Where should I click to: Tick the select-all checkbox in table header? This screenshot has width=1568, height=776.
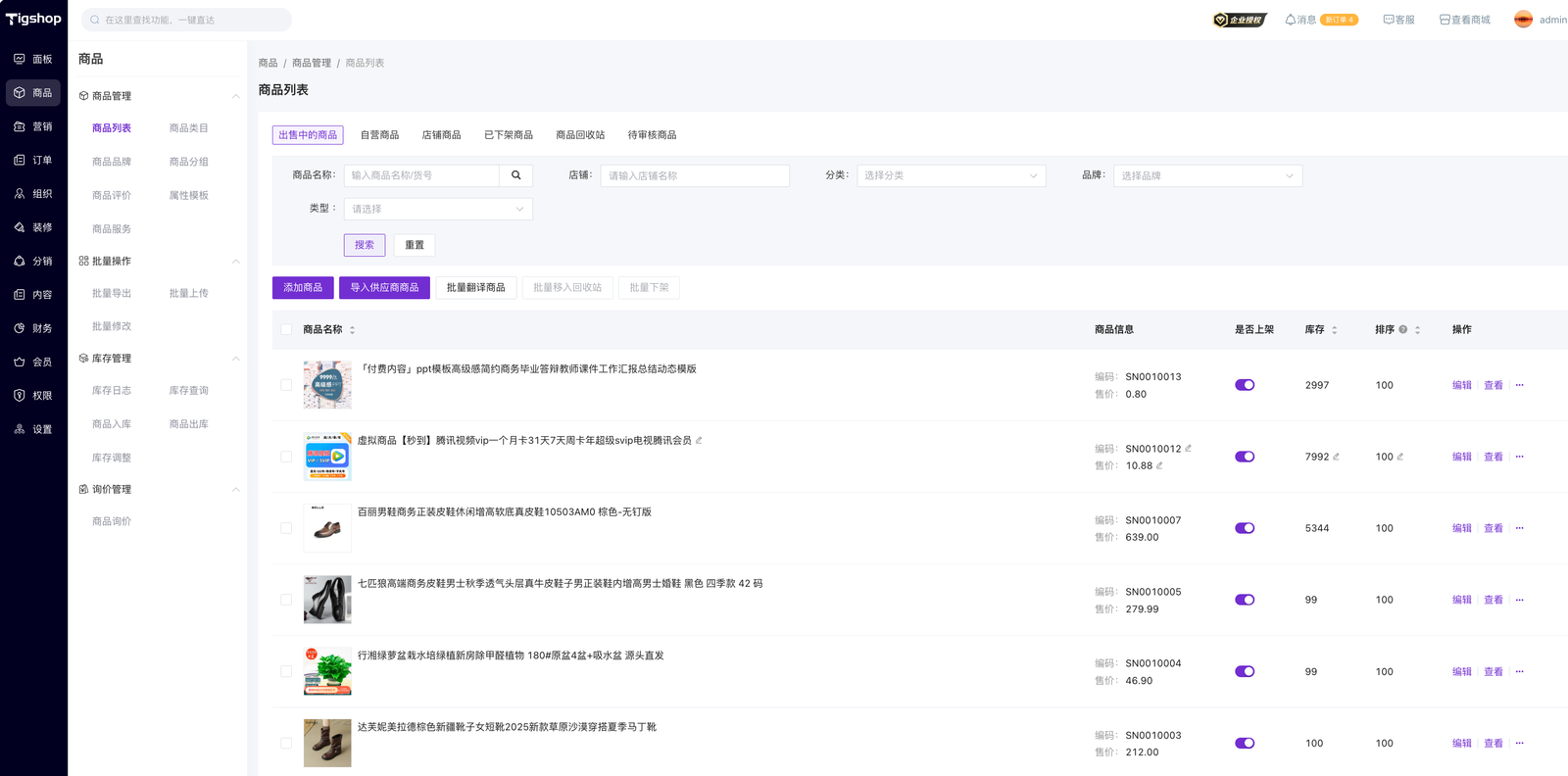[286, 330]
